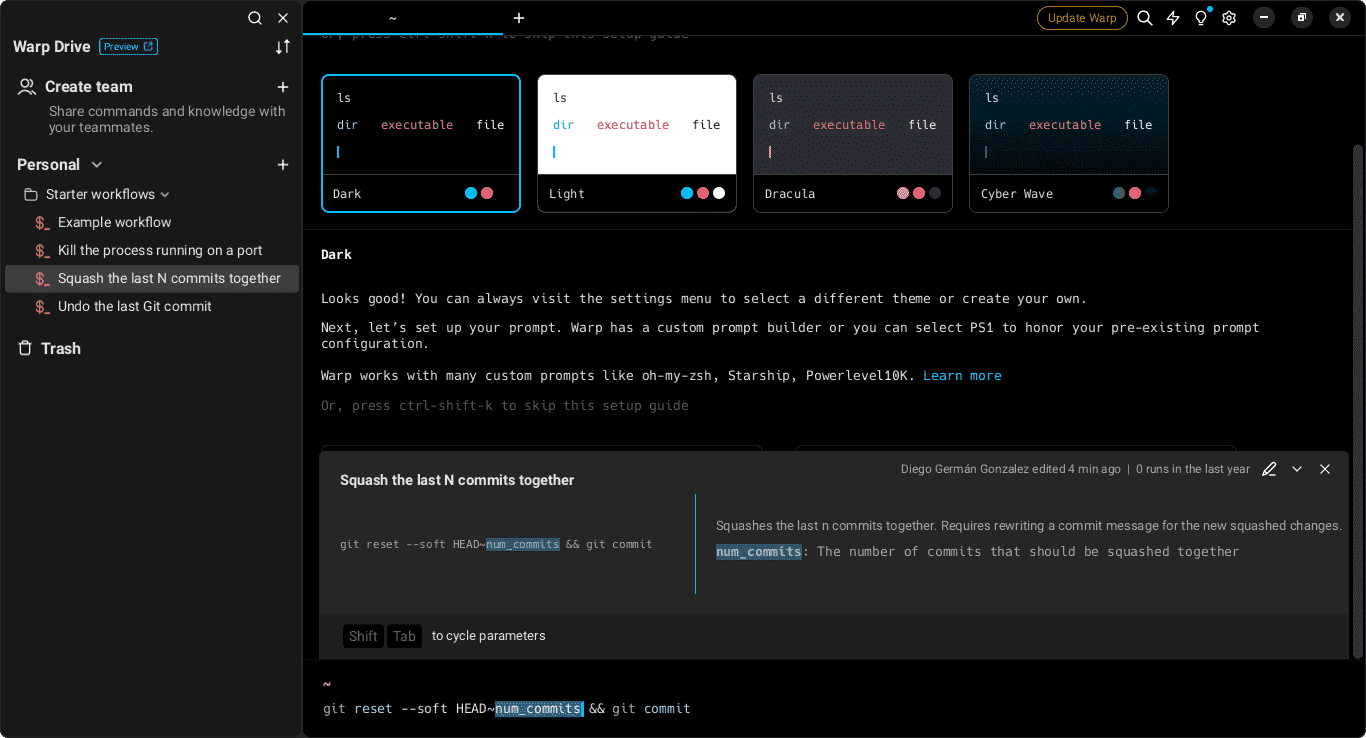This screenshot has width=1366, height=738.
Task: Click white color dot on Light theme
Action: point(719,193)
